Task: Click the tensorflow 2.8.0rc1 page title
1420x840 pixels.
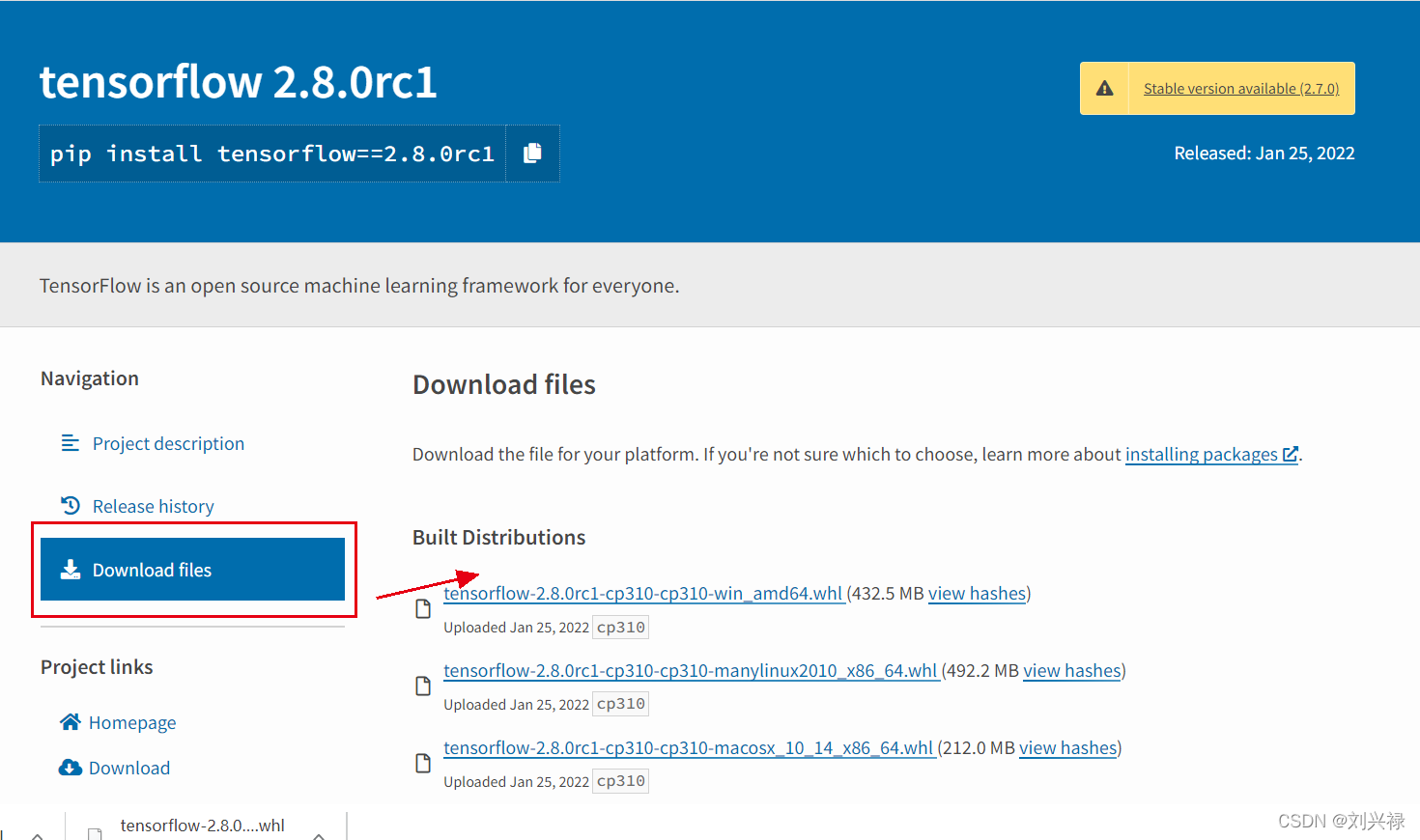Action: (239, 81)
